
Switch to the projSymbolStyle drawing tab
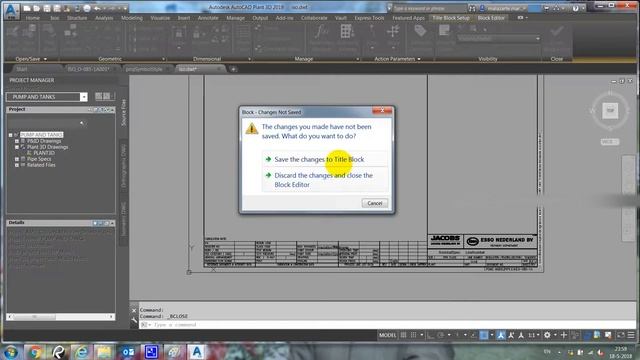coord(144,69)
